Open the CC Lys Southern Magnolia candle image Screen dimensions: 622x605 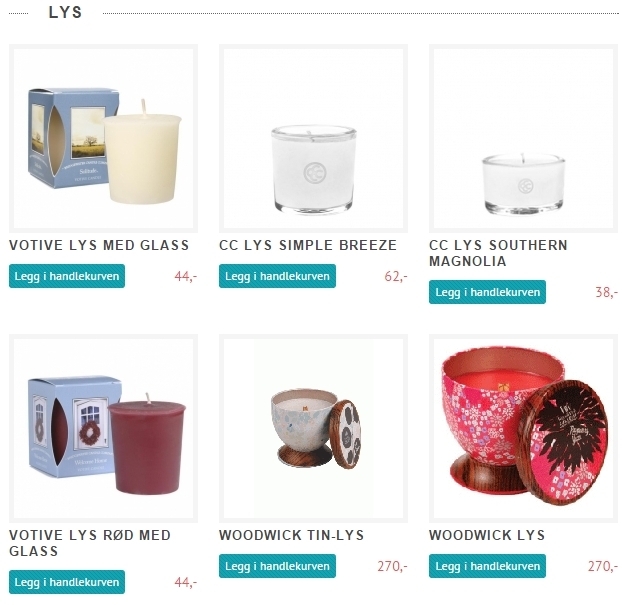[523, 138]
